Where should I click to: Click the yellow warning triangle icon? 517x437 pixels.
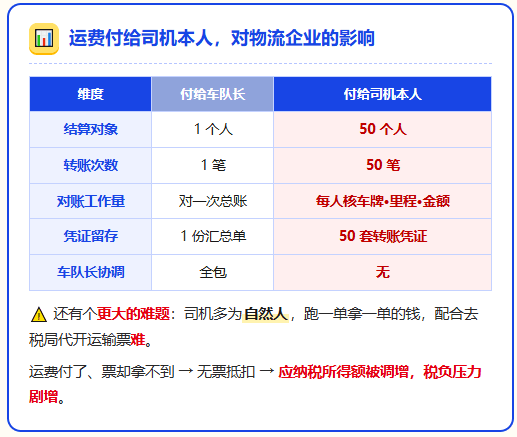[x=39, y=314]
